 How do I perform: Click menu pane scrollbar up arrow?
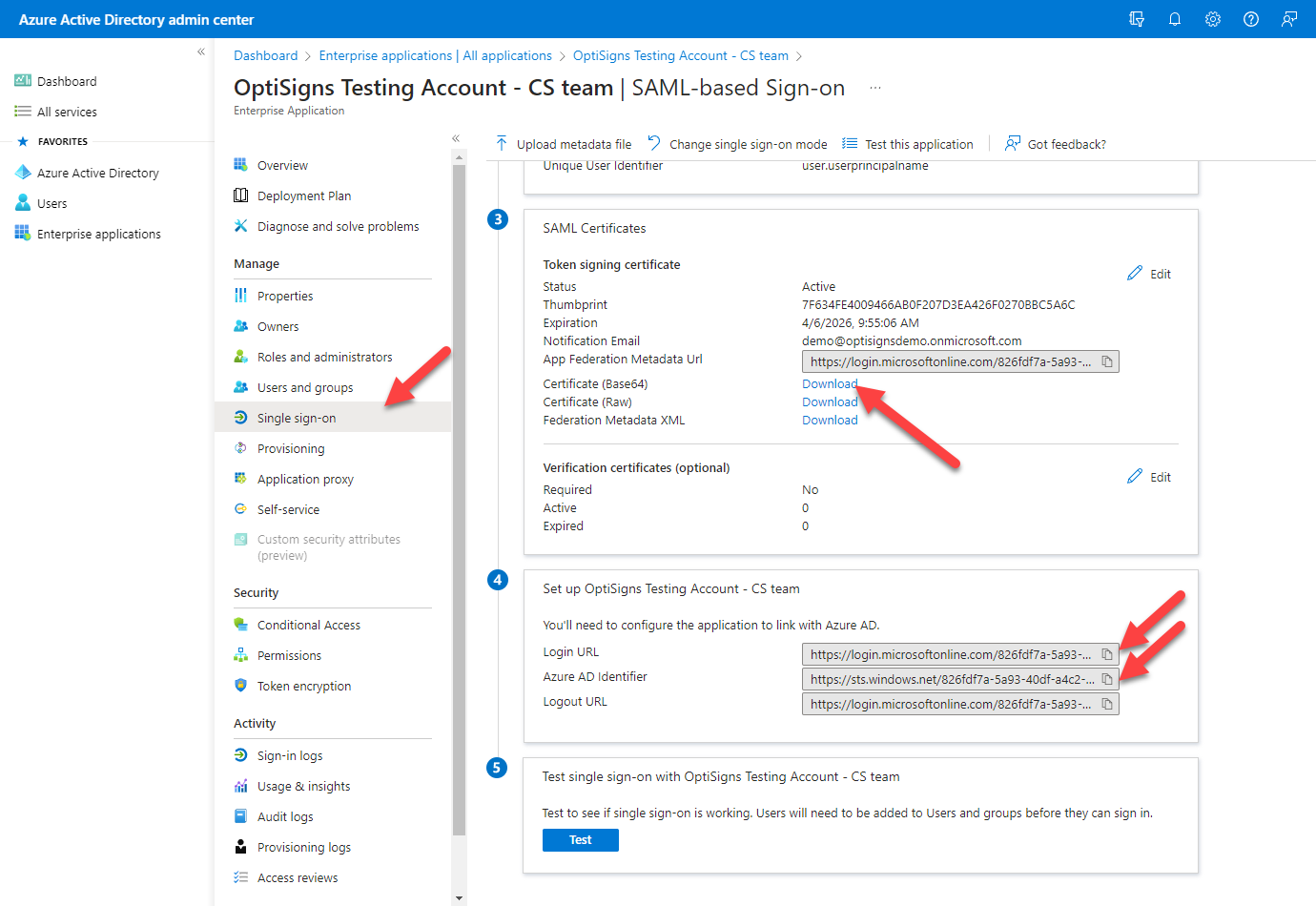tap(460, 156)
